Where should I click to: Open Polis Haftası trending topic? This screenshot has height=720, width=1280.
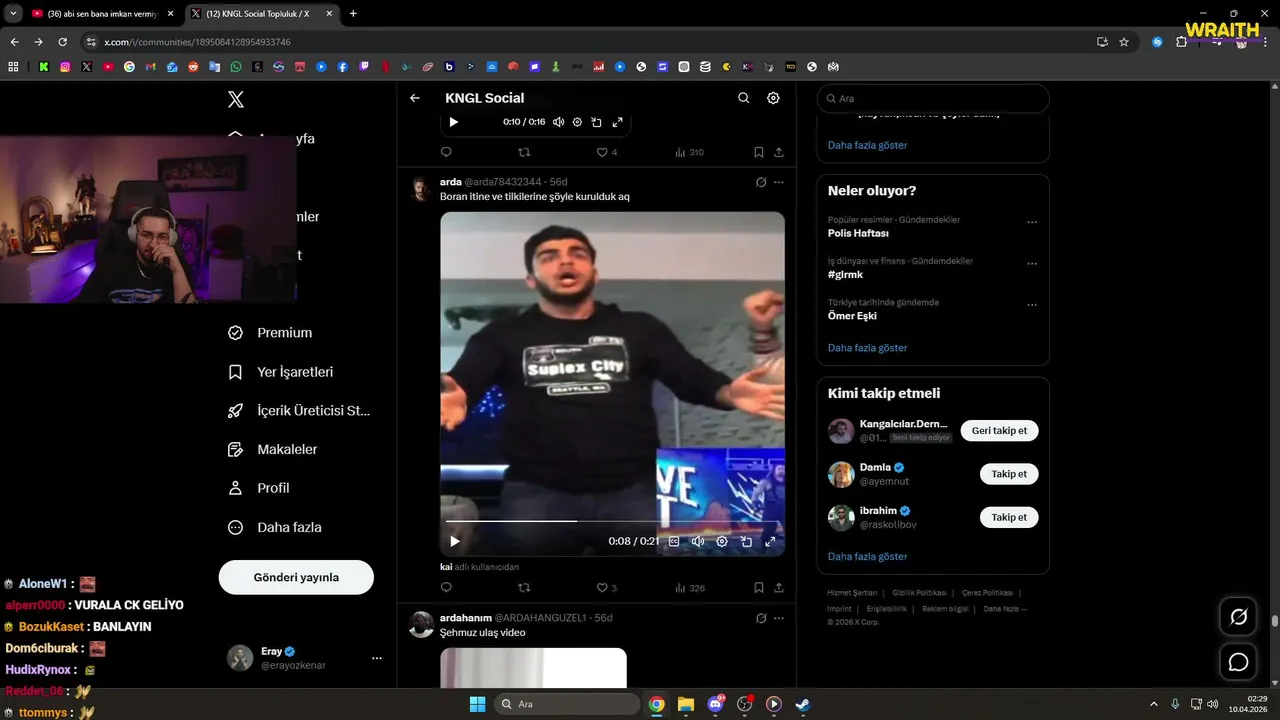pos(858,233)
